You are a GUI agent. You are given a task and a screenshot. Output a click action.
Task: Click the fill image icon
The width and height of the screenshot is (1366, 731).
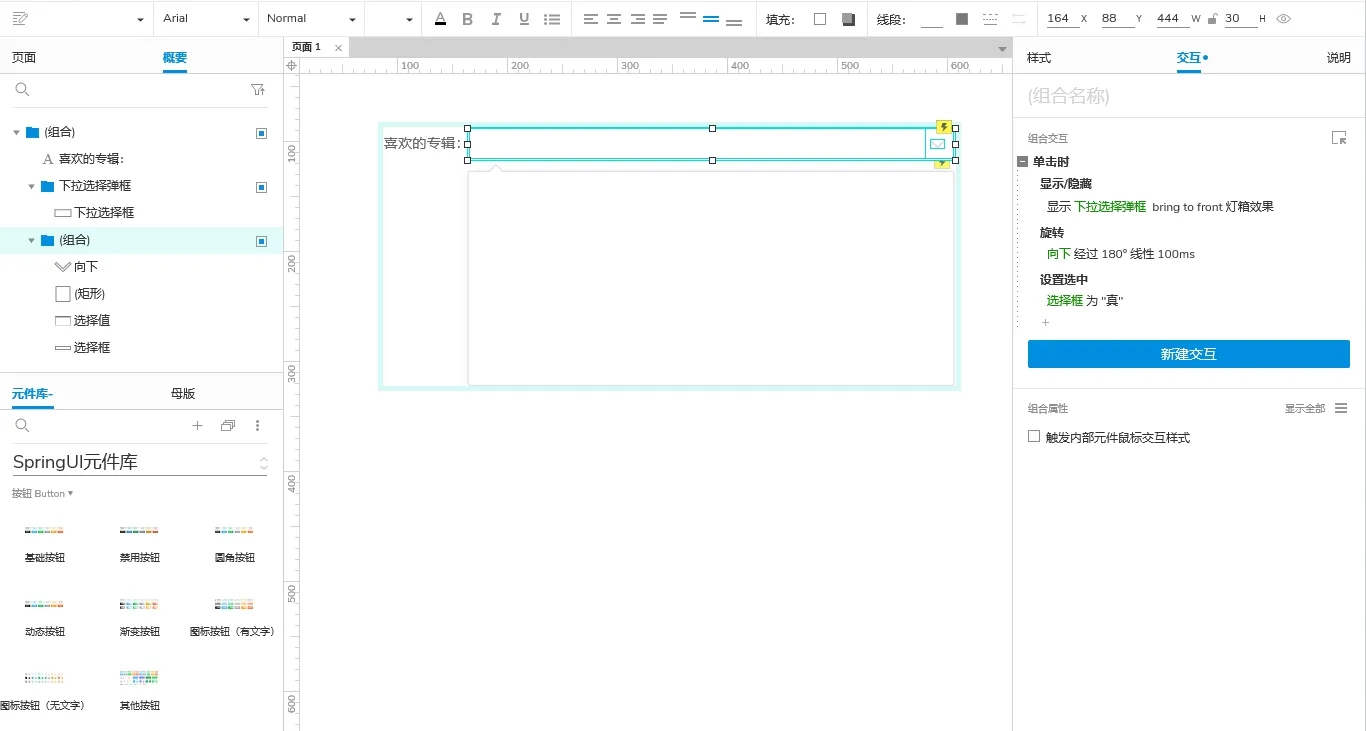pos(848,19)
